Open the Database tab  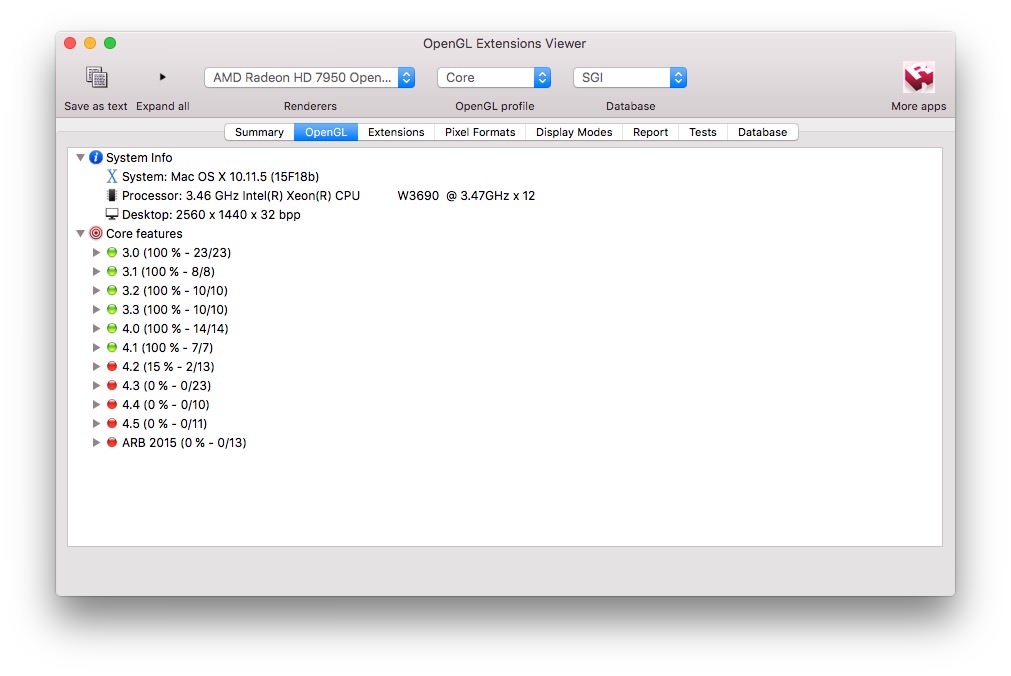tap(762, 132)
